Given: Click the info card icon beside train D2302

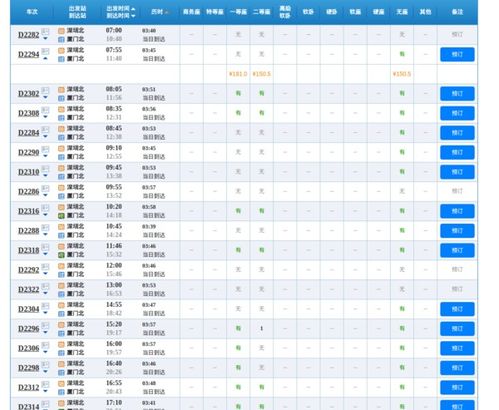Looking at the screenshot, I should point(45,90).
